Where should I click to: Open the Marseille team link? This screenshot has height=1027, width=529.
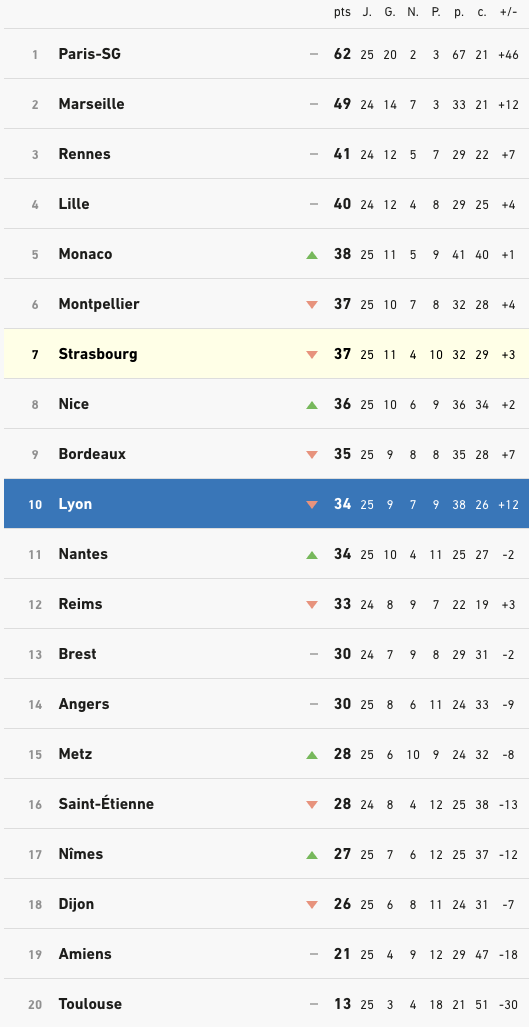91,103
